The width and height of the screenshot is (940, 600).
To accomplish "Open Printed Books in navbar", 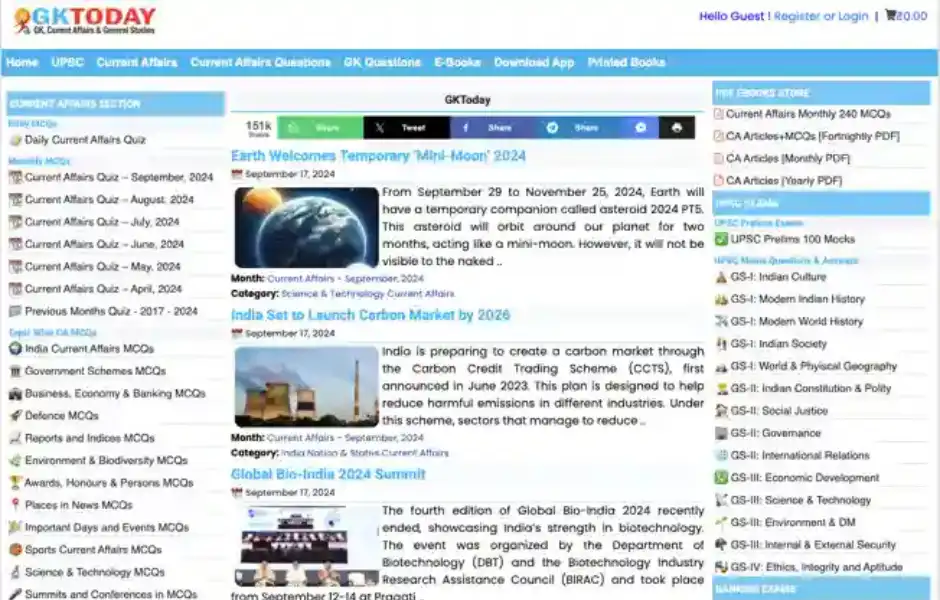I will (626, 62).
